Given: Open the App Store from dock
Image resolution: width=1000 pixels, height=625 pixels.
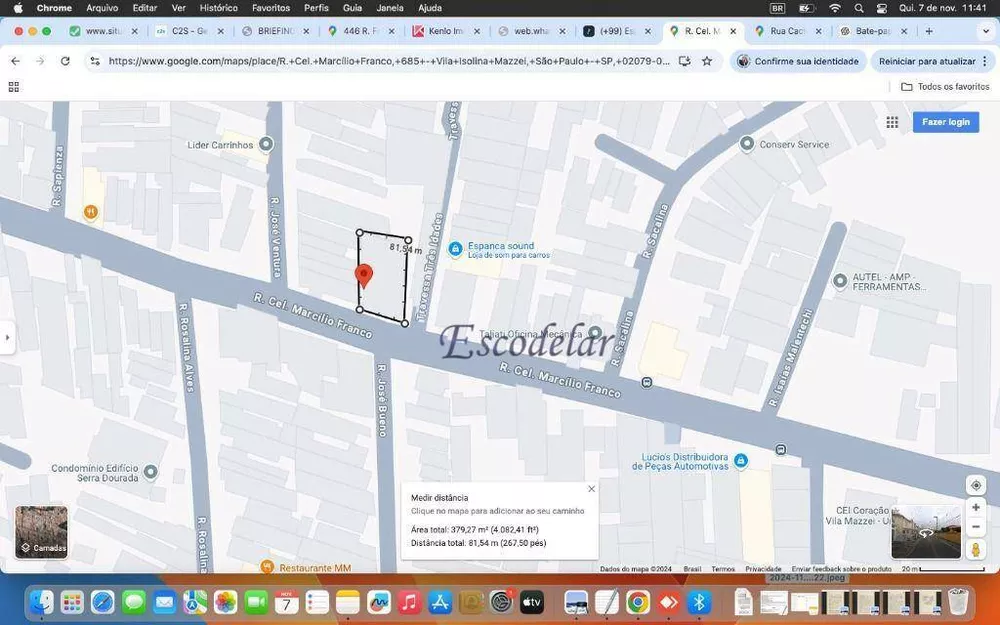Looking at the screenshot, I should [439, 602].
